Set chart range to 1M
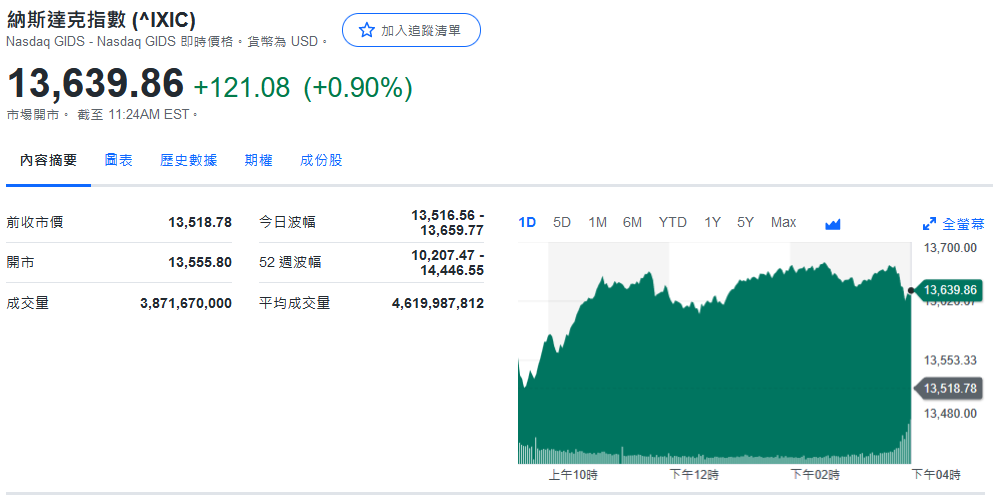The width and height of the screenshot is (993, 500). 597,222
